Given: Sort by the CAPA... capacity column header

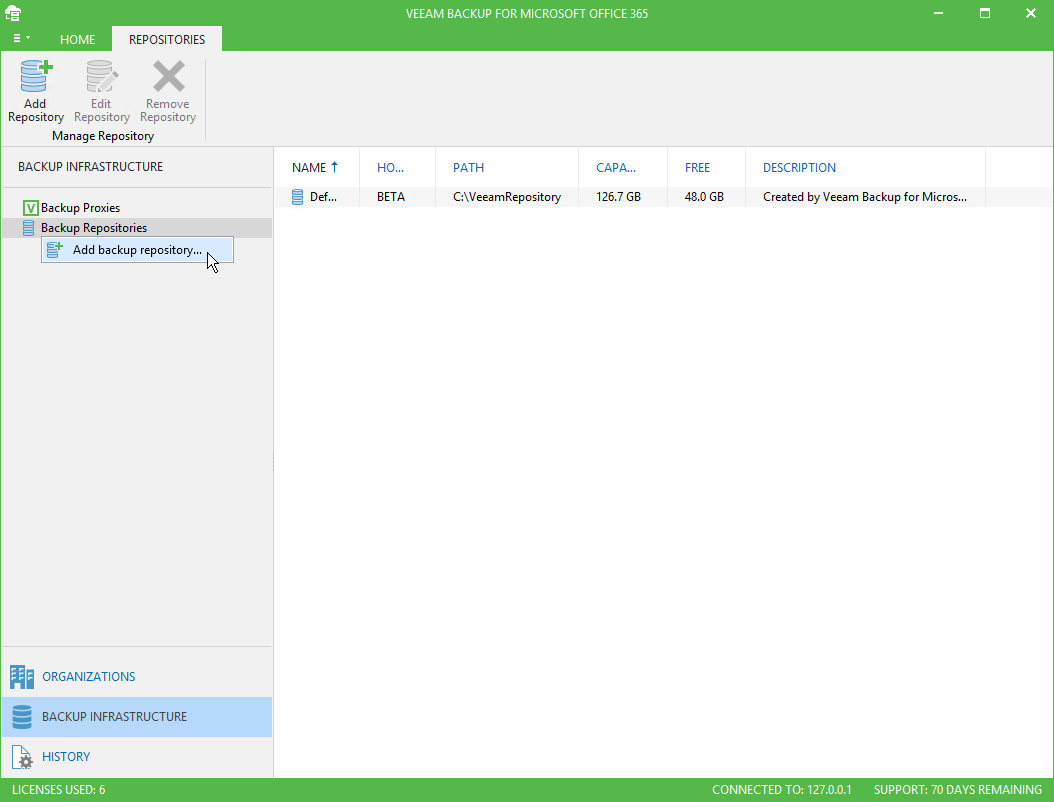Looking at the screenshot, I should tap(616, 167).
